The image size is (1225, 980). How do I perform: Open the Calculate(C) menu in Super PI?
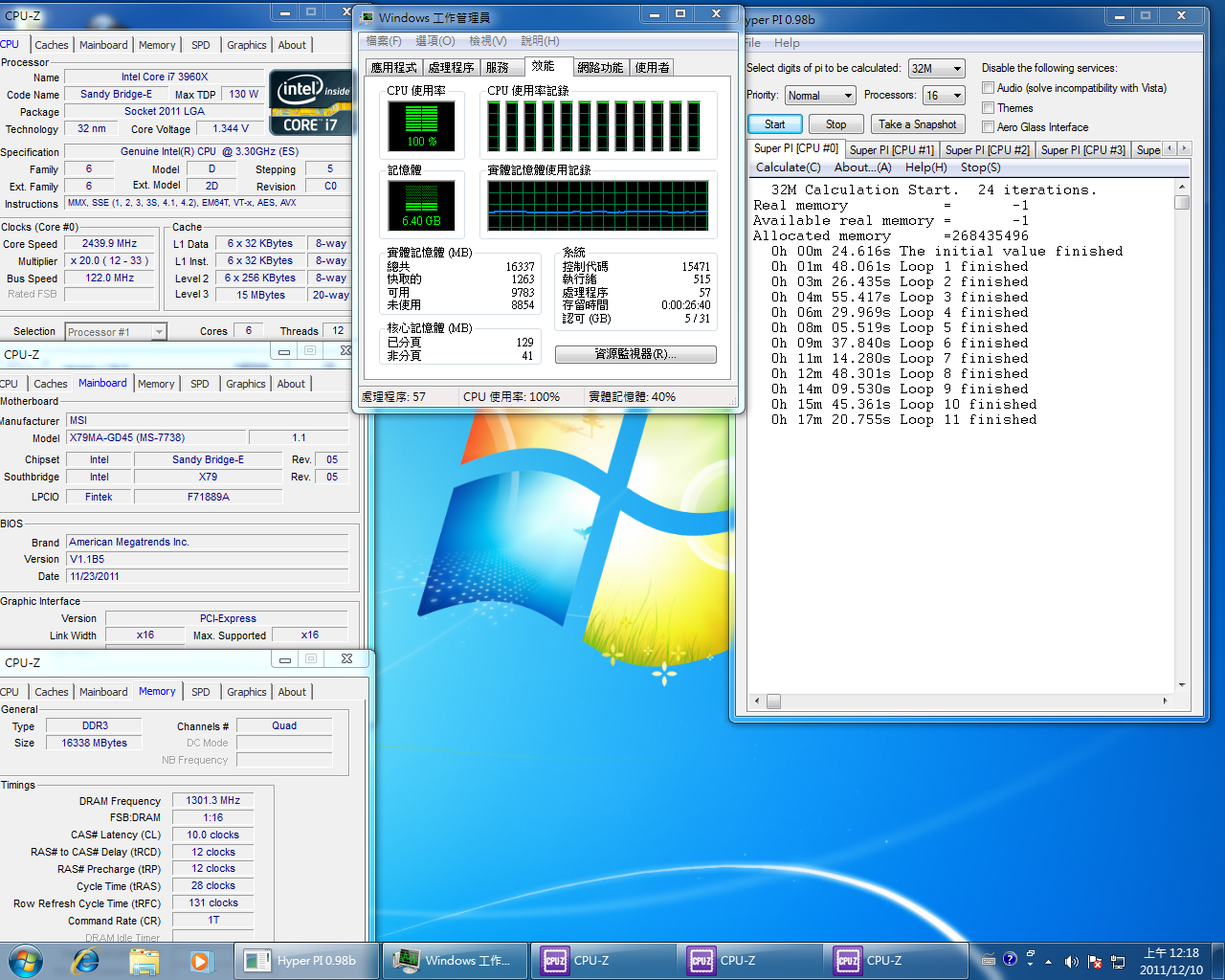(x=789, y=167)
